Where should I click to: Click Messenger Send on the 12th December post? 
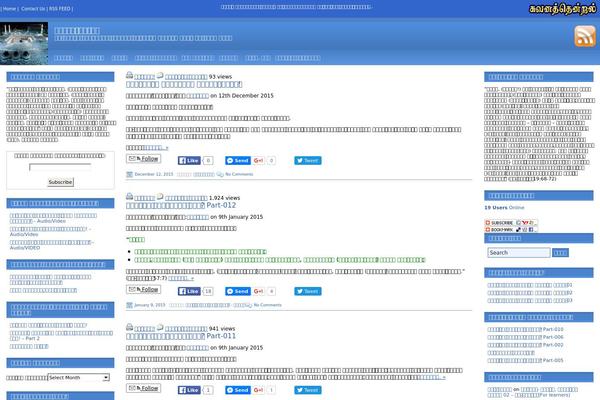click(238, 160)
